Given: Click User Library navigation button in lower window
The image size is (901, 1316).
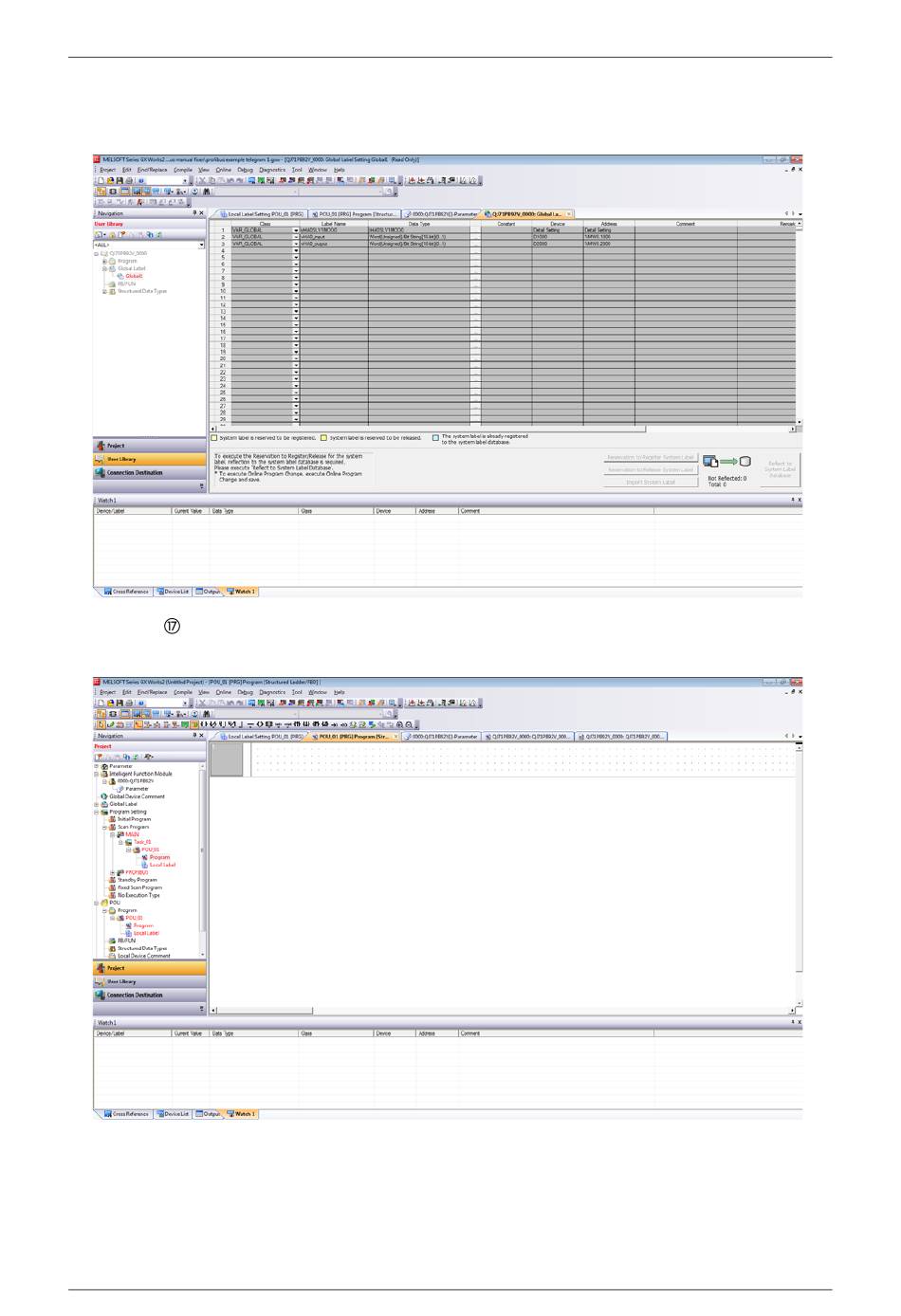Looking at the screenshot, I should (150, 981).
